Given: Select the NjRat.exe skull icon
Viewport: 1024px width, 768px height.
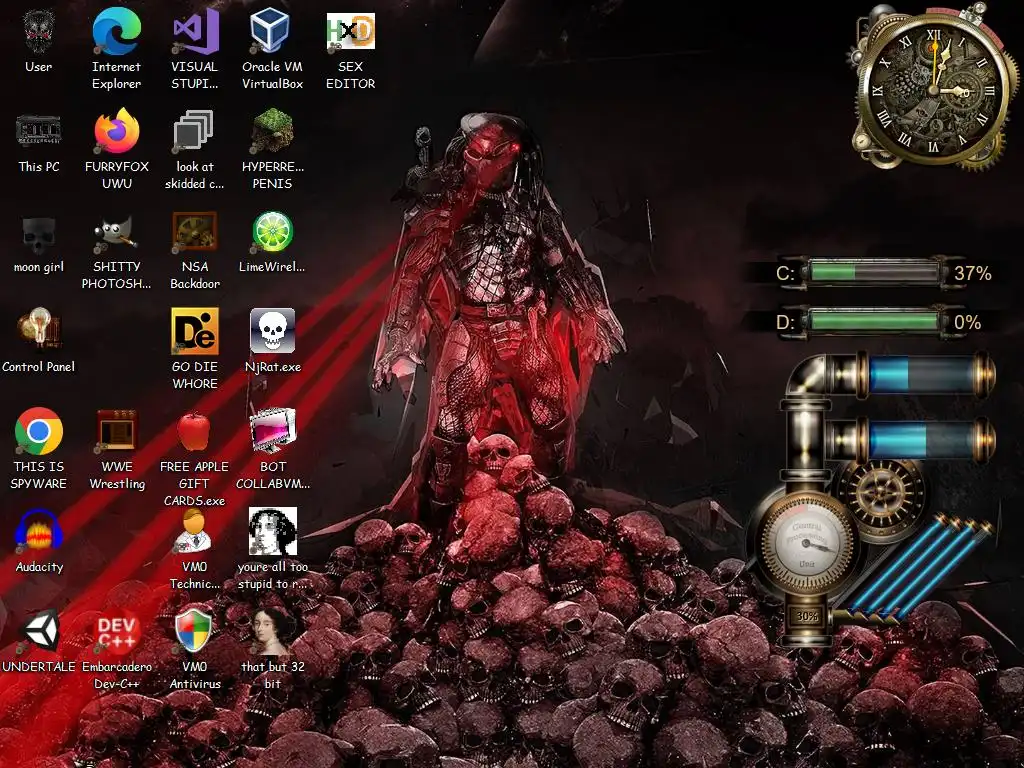Looking at the screenshot, I should click(272, 342).
